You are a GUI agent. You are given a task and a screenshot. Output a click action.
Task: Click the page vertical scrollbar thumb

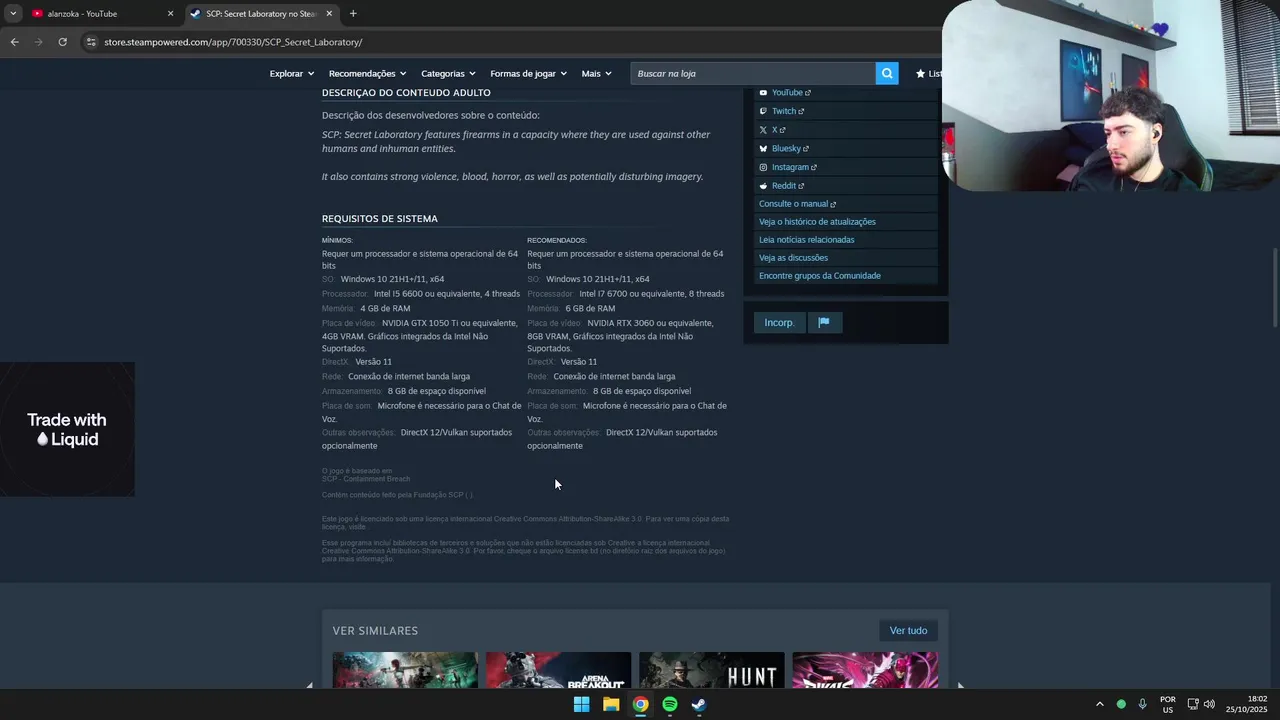[x=1274, y=287]
